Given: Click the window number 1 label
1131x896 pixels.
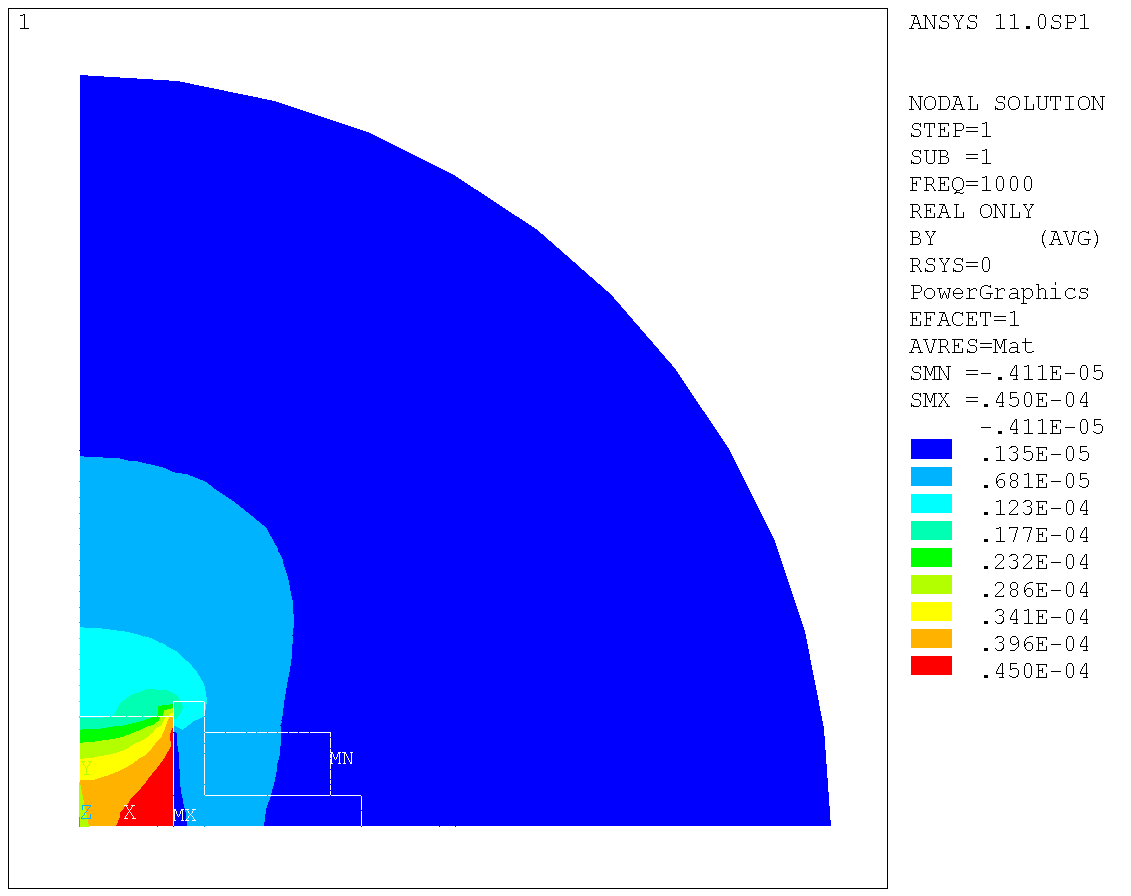Looking at the screenshot, I should pyautogui.click(x=24, y=23).
